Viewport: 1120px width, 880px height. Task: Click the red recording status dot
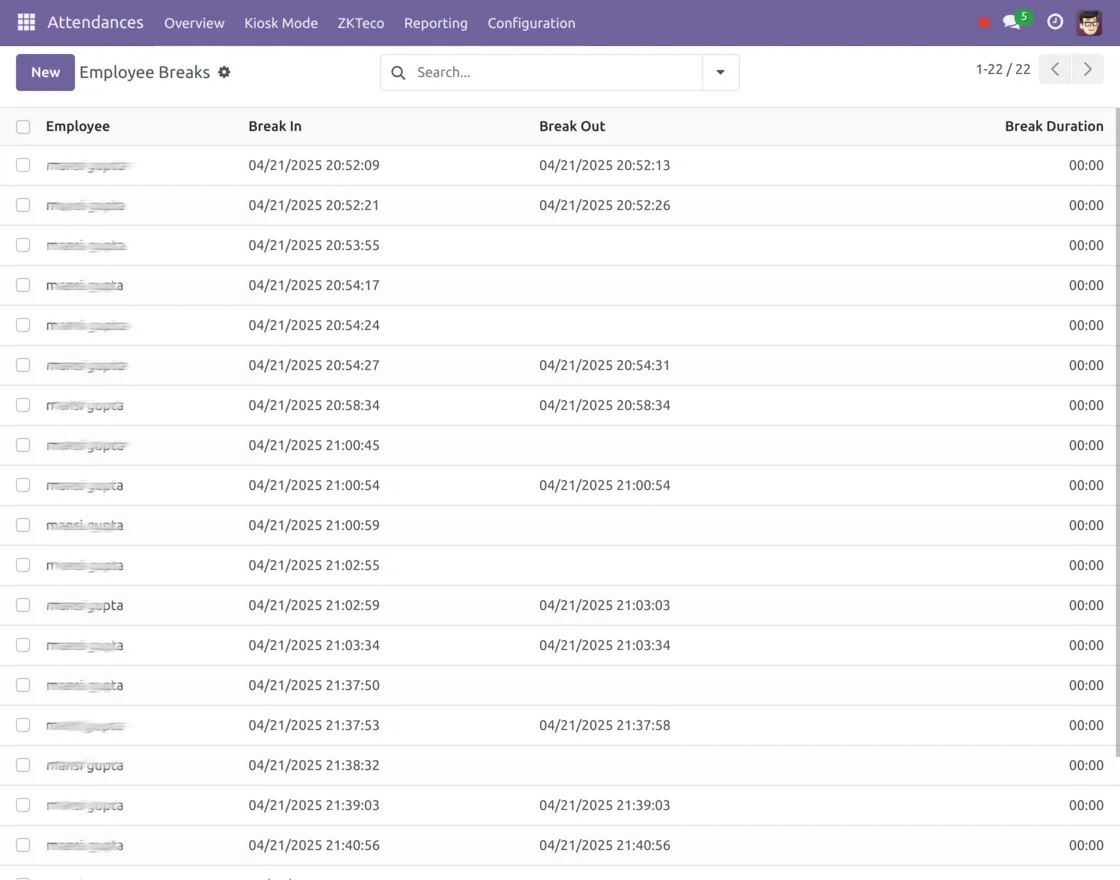coord(984,23)
